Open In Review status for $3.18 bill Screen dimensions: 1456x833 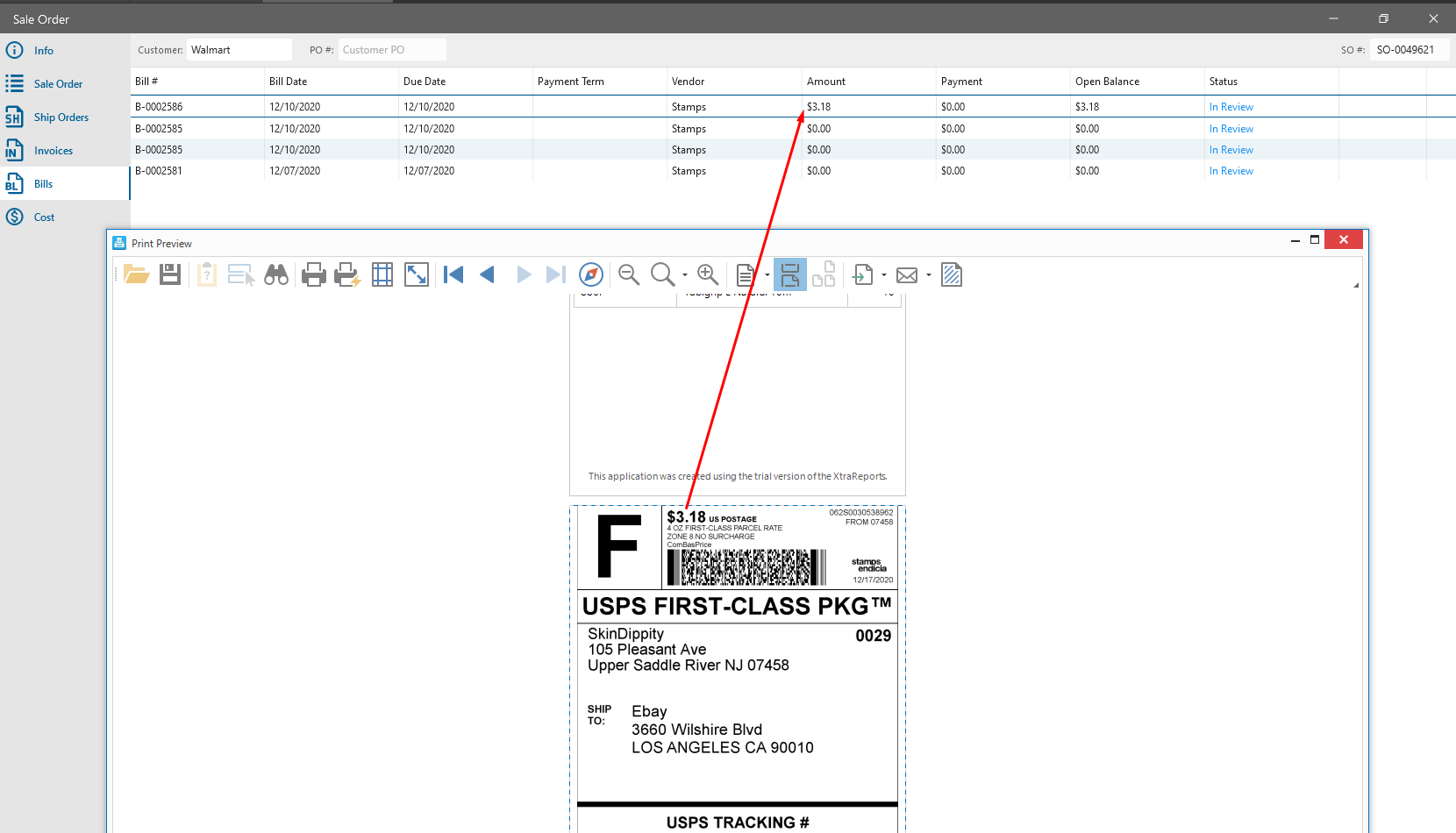(1231, 107)
